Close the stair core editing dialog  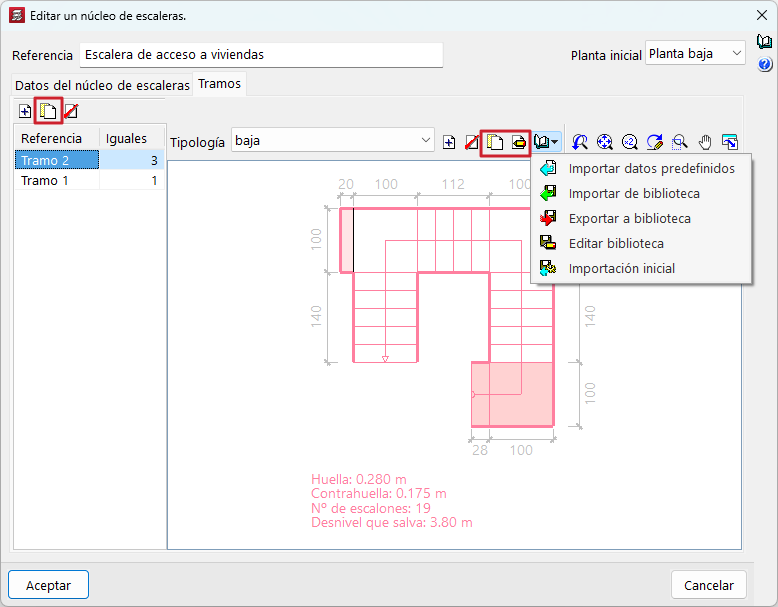(x=762, y=15)
